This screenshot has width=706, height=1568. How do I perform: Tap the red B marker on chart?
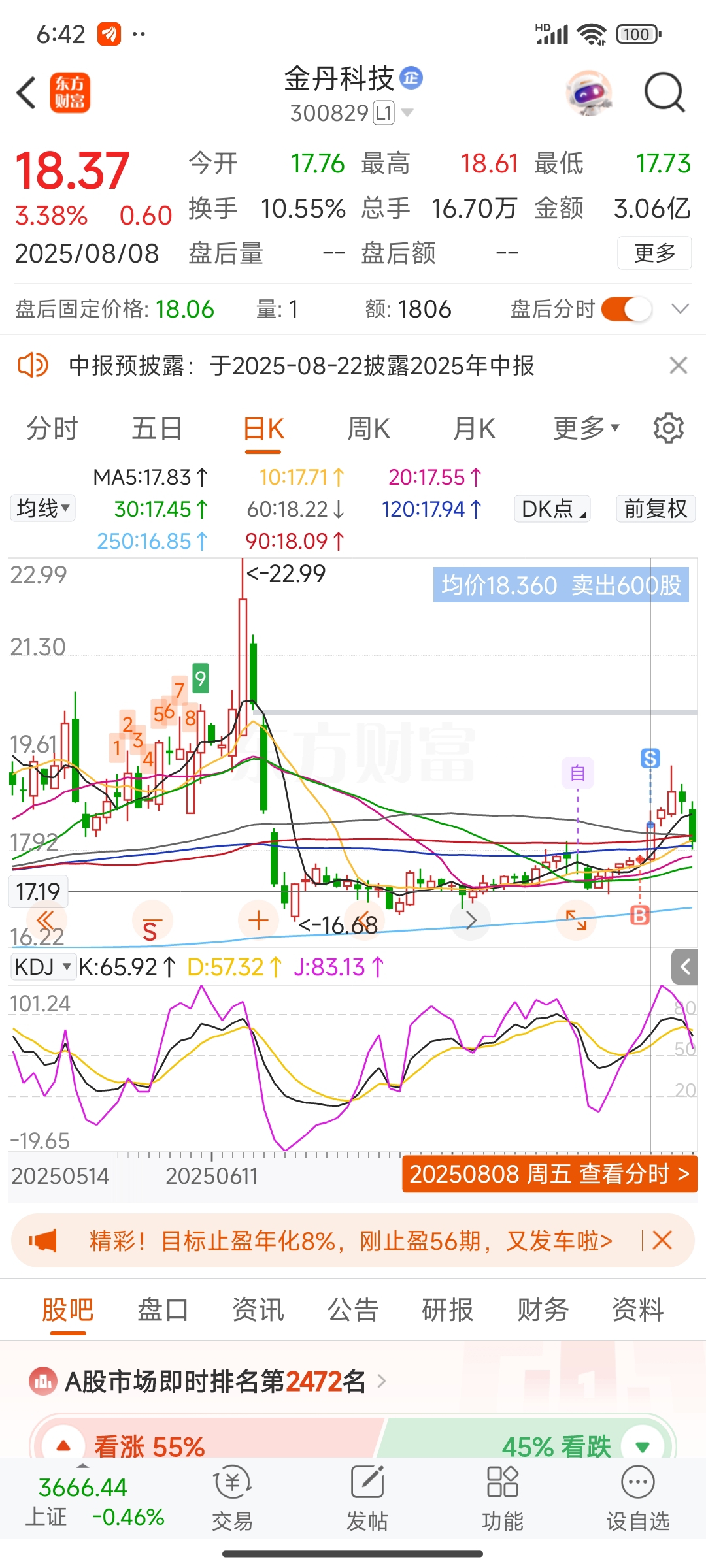point(639,915)
